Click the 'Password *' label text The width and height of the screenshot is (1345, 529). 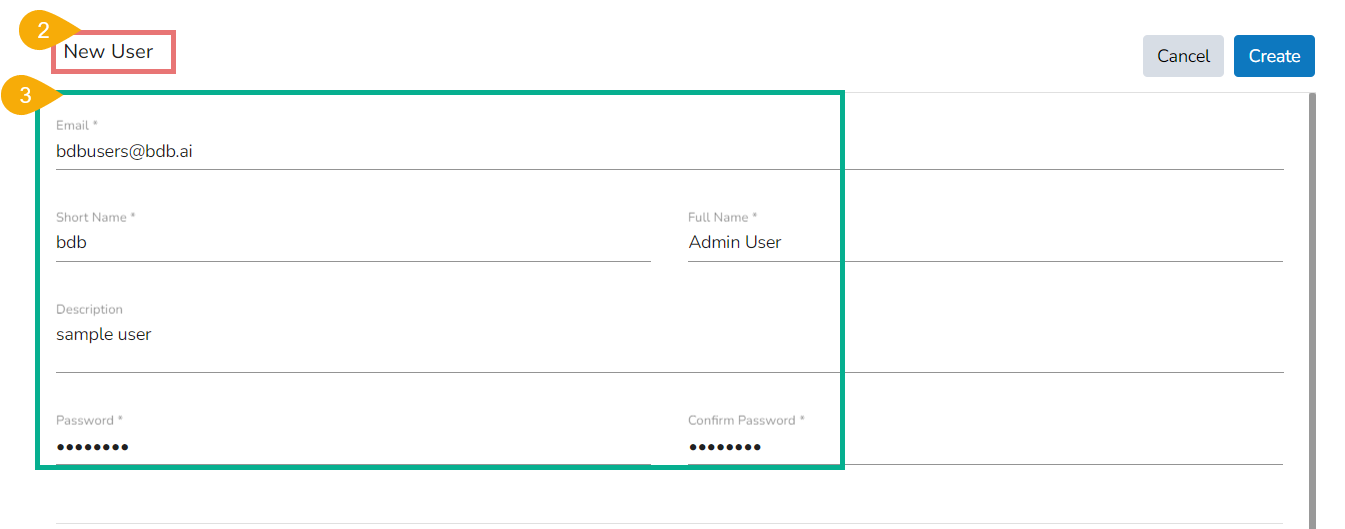click(89, 420)
